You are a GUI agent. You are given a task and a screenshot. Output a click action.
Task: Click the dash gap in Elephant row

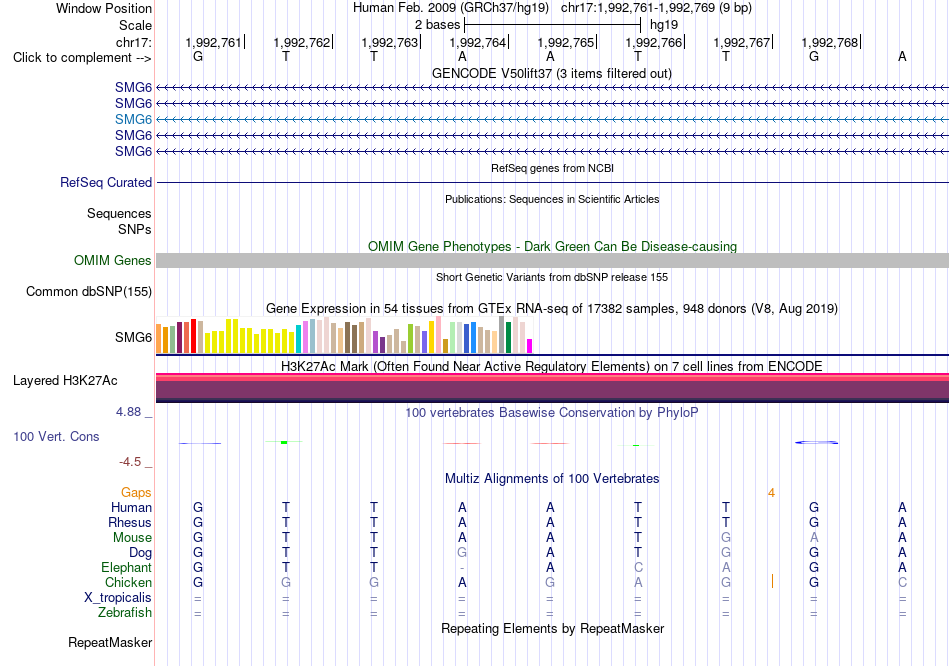tap(462, 568)
